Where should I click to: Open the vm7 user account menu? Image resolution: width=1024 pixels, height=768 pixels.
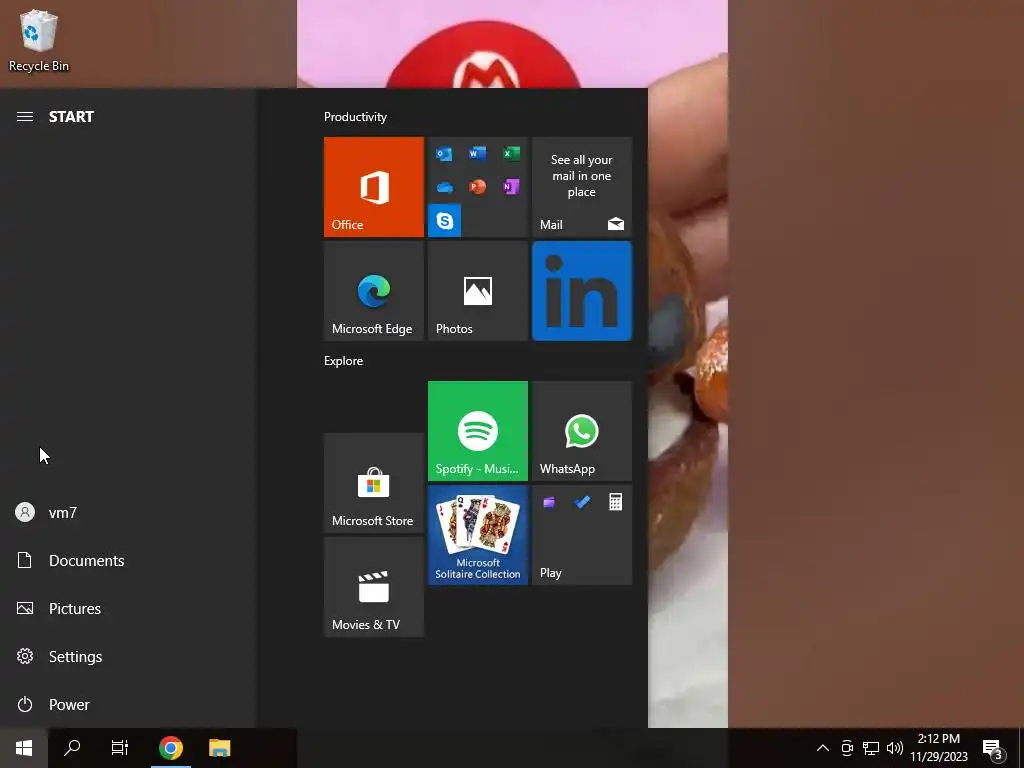point(128,512)
